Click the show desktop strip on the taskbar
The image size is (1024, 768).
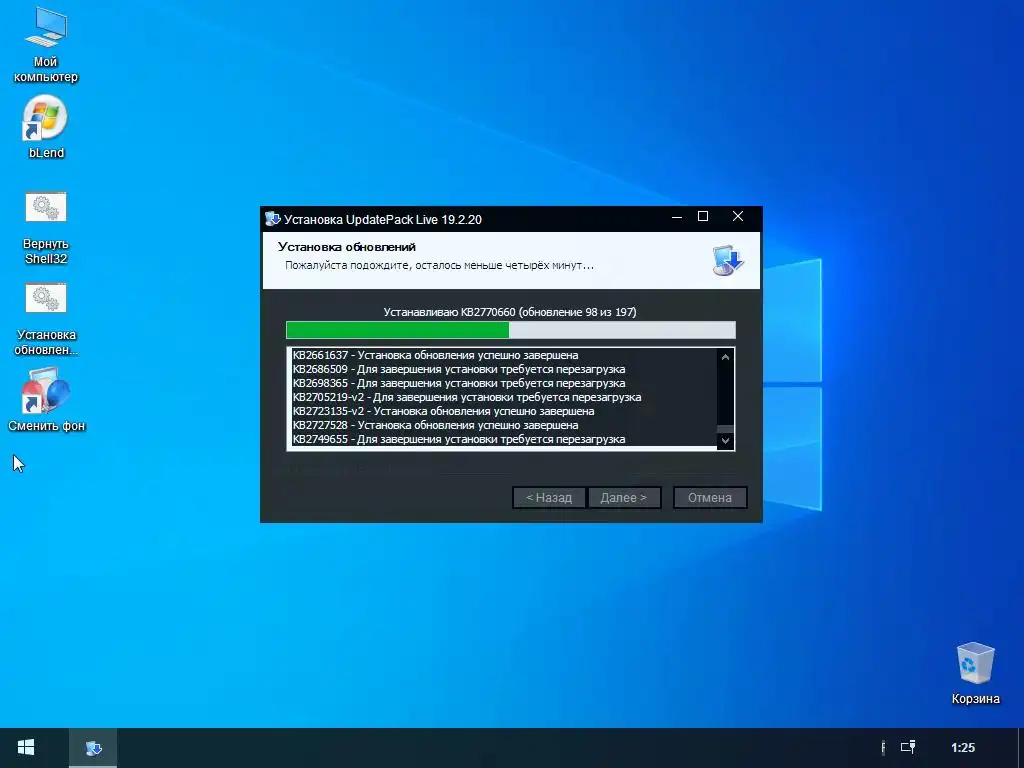click(x=1021, y=748)
